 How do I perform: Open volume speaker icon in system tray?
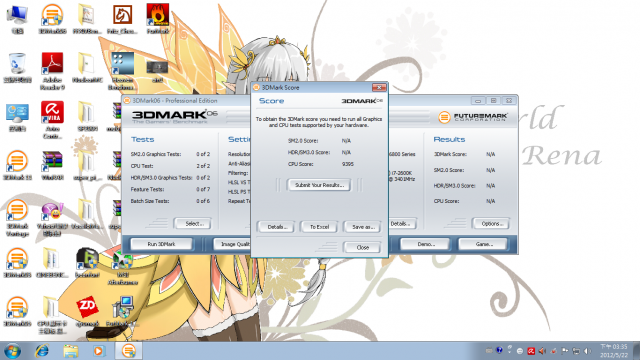coord(587,351)
